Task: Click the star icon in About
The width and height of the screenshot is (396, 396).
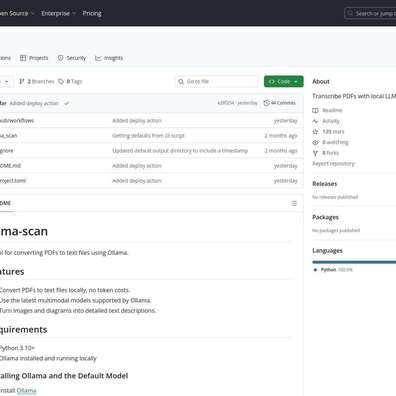Action: [315, 132]
